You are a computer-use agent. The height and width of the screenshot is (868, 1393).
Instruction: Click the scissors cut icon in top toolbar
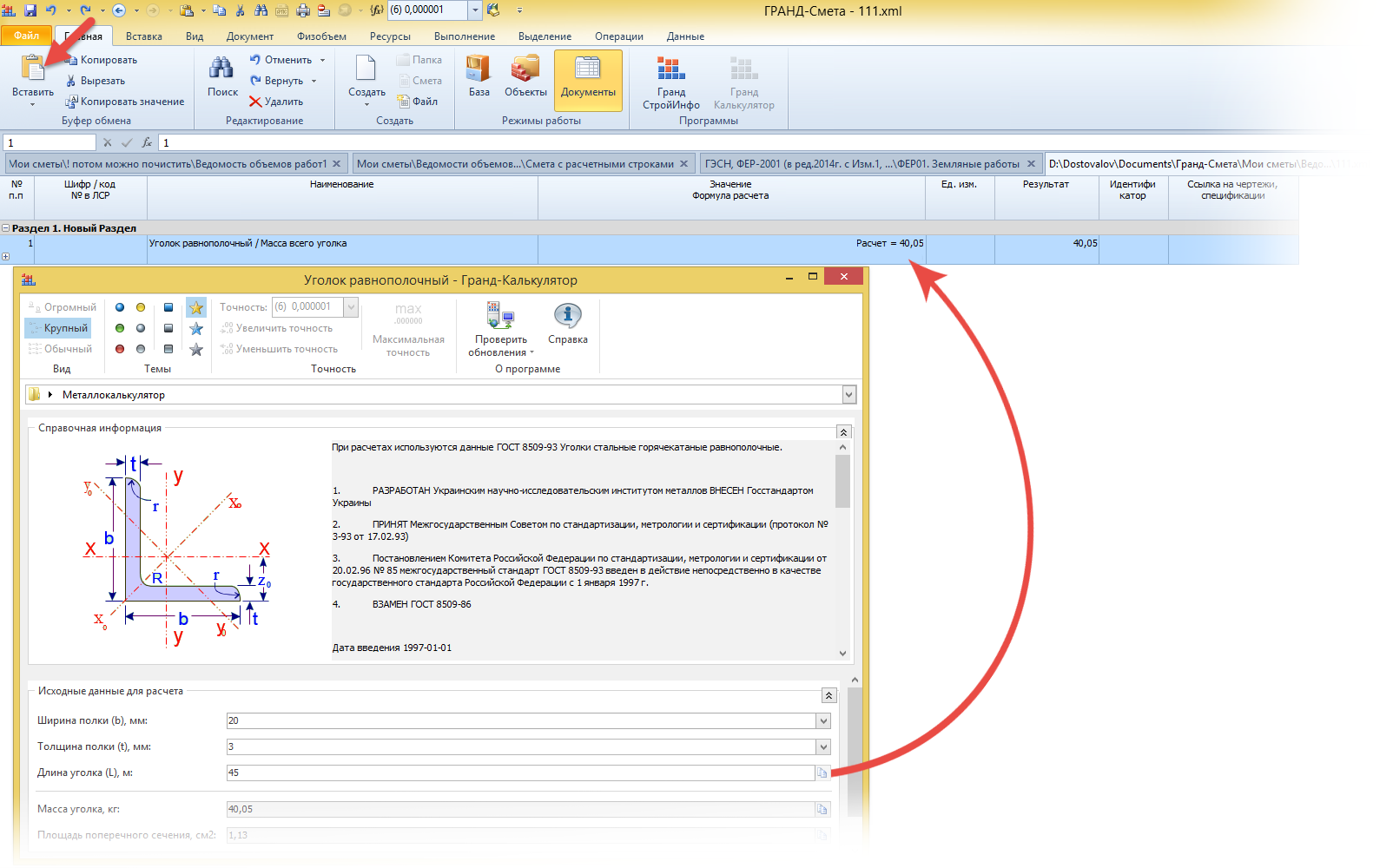pos(239,10)
